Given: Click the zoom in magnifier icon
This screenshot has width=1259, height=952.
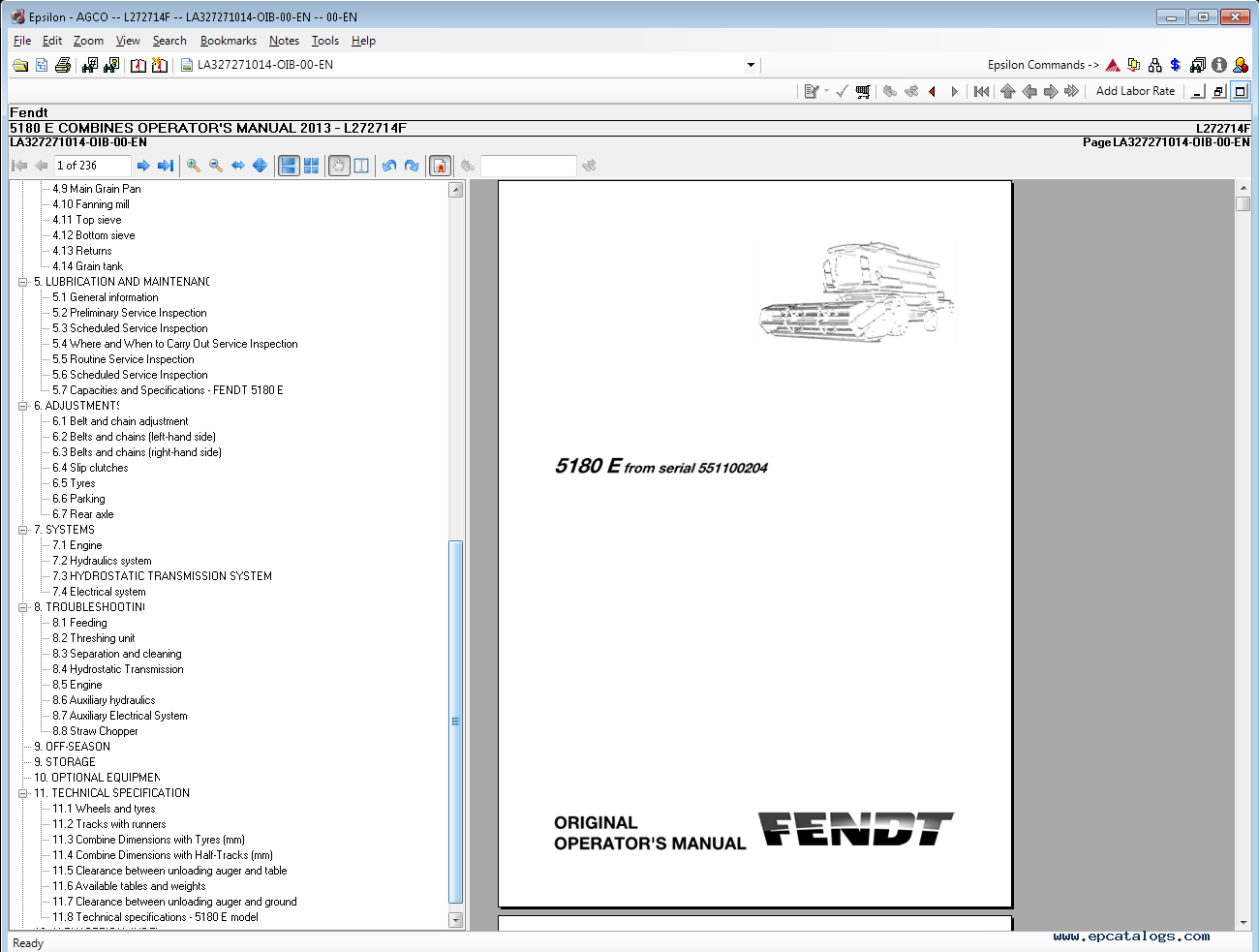Looking at the screenshot, I should pos(194,166).
